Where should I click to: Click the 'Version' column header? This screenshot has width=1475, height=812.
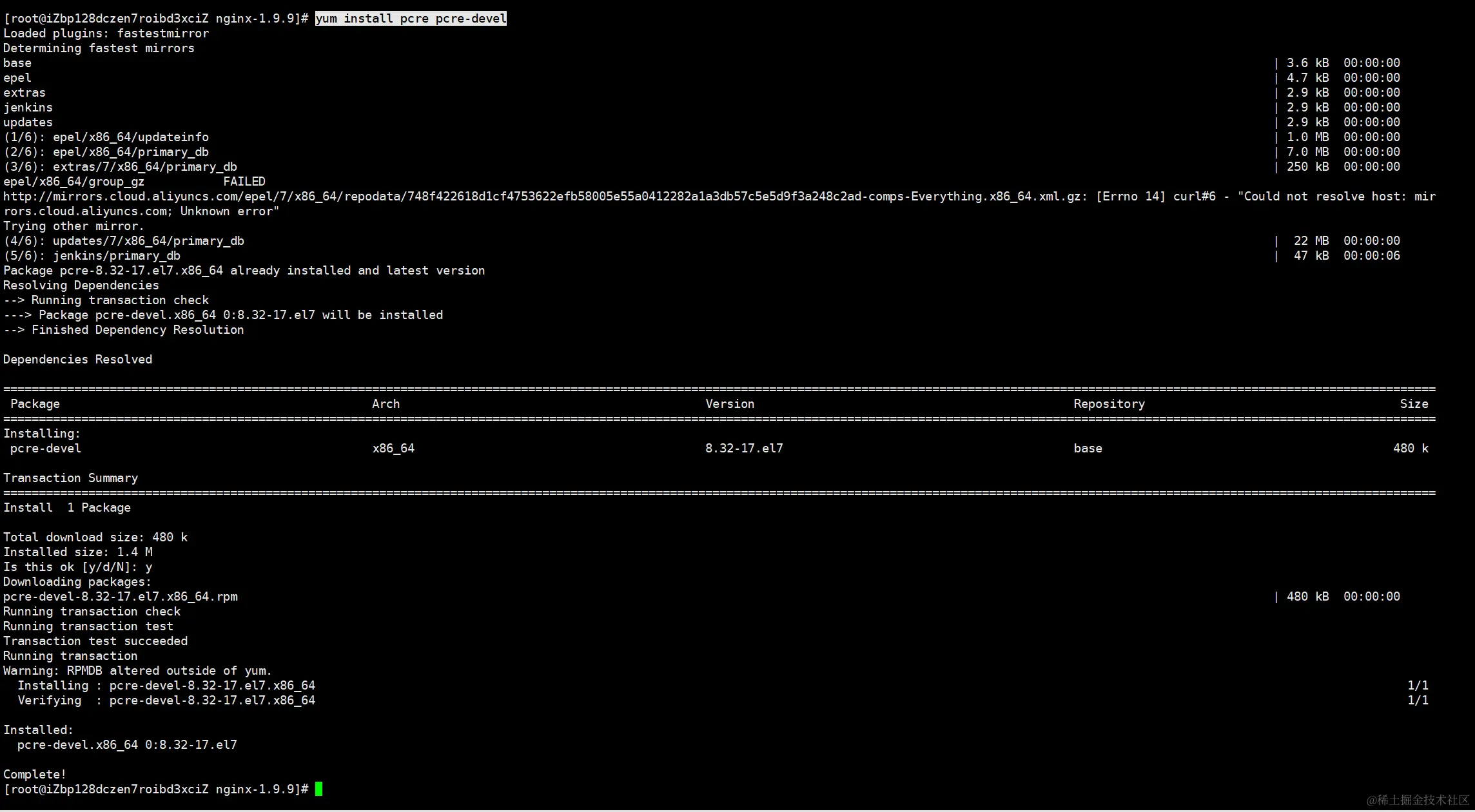(730, 404)
